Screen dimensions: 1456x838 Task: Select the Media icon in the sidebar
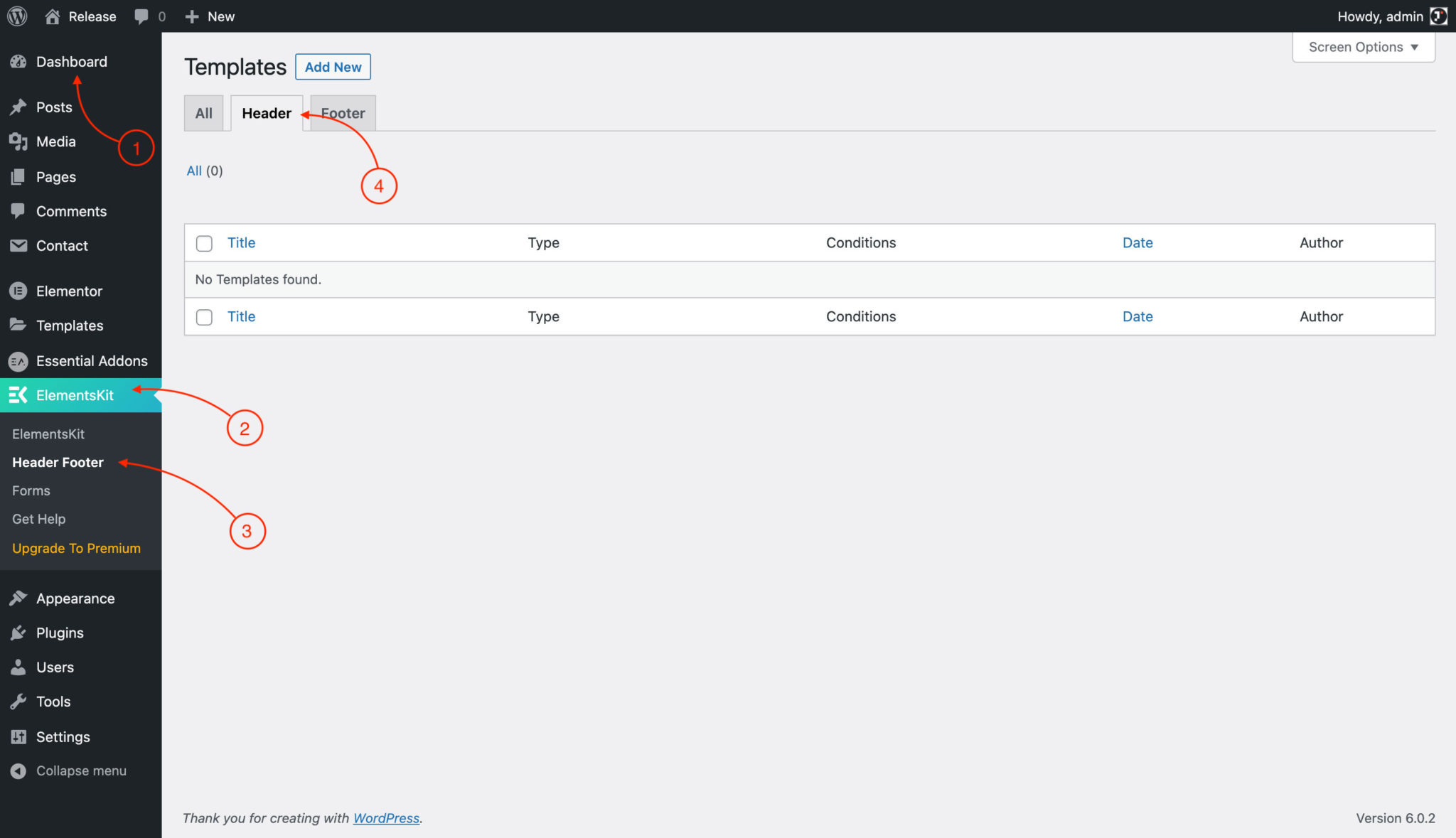coord(18,141)
